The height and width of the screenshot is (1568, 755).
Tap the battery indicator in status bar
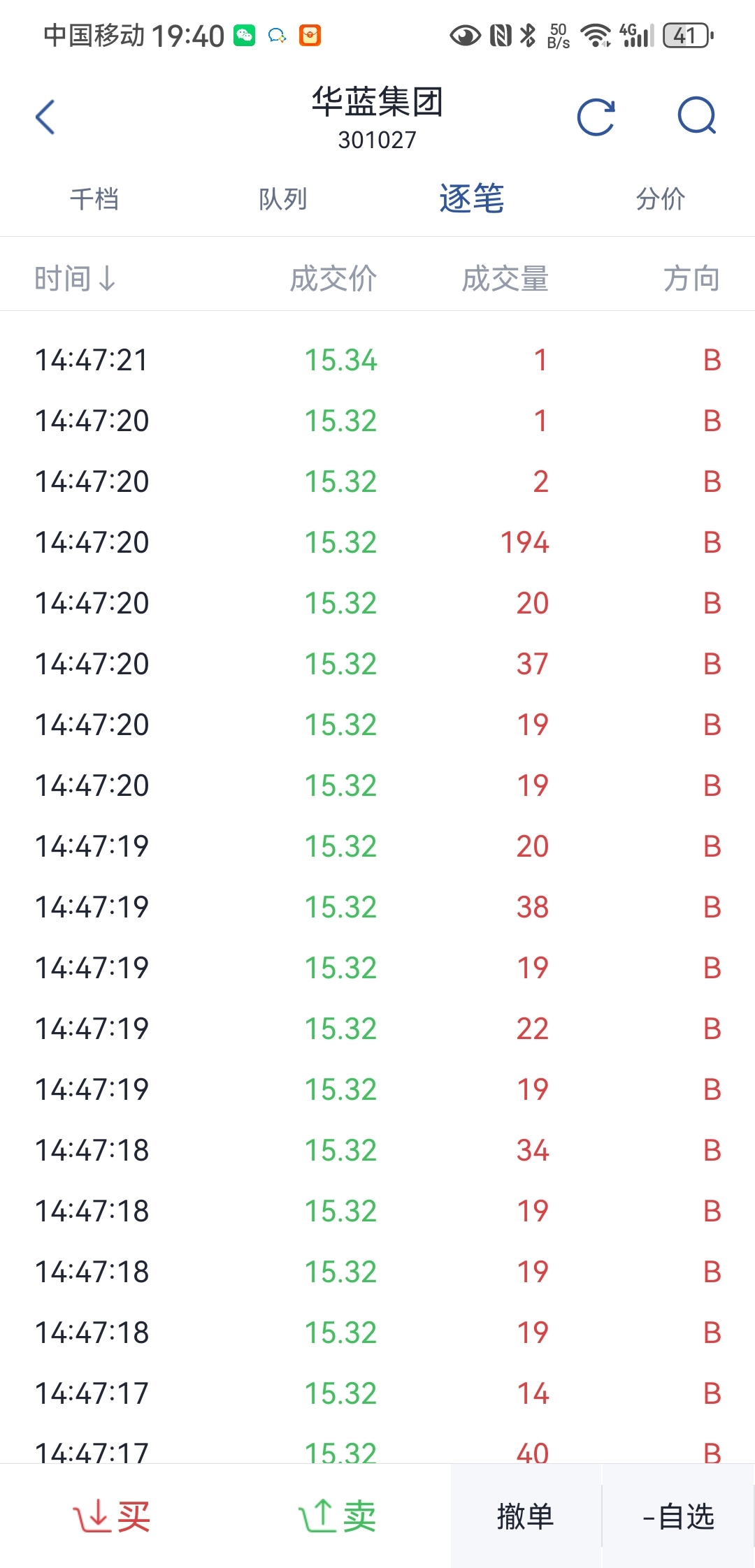coord(688,35)
